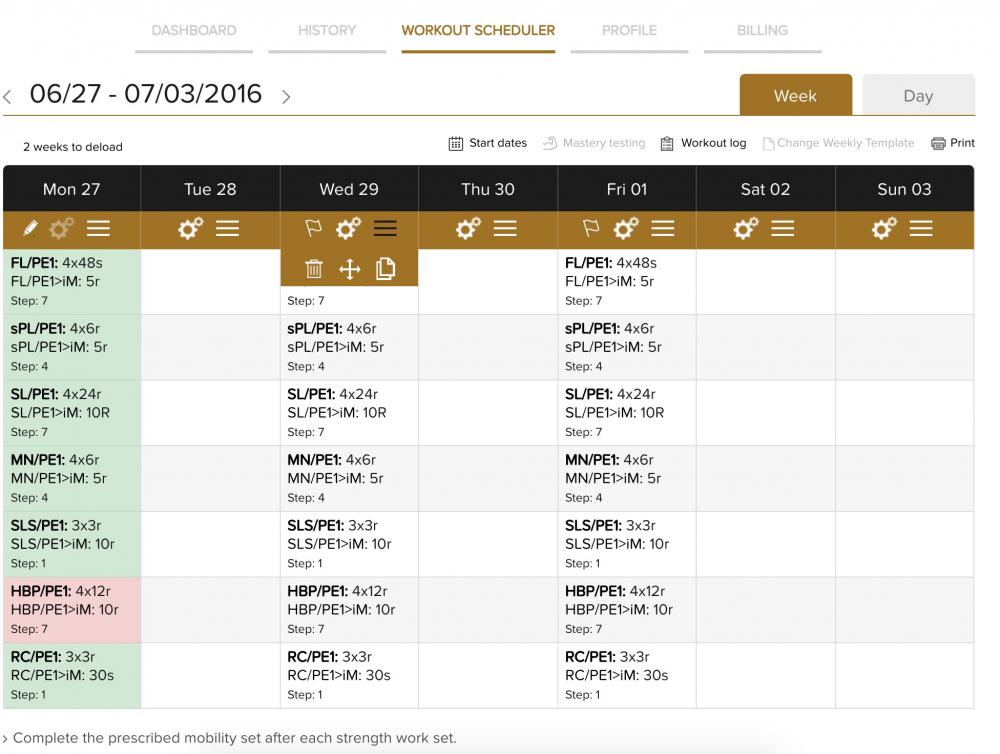Open the Billing tab

tap(763, 31)
